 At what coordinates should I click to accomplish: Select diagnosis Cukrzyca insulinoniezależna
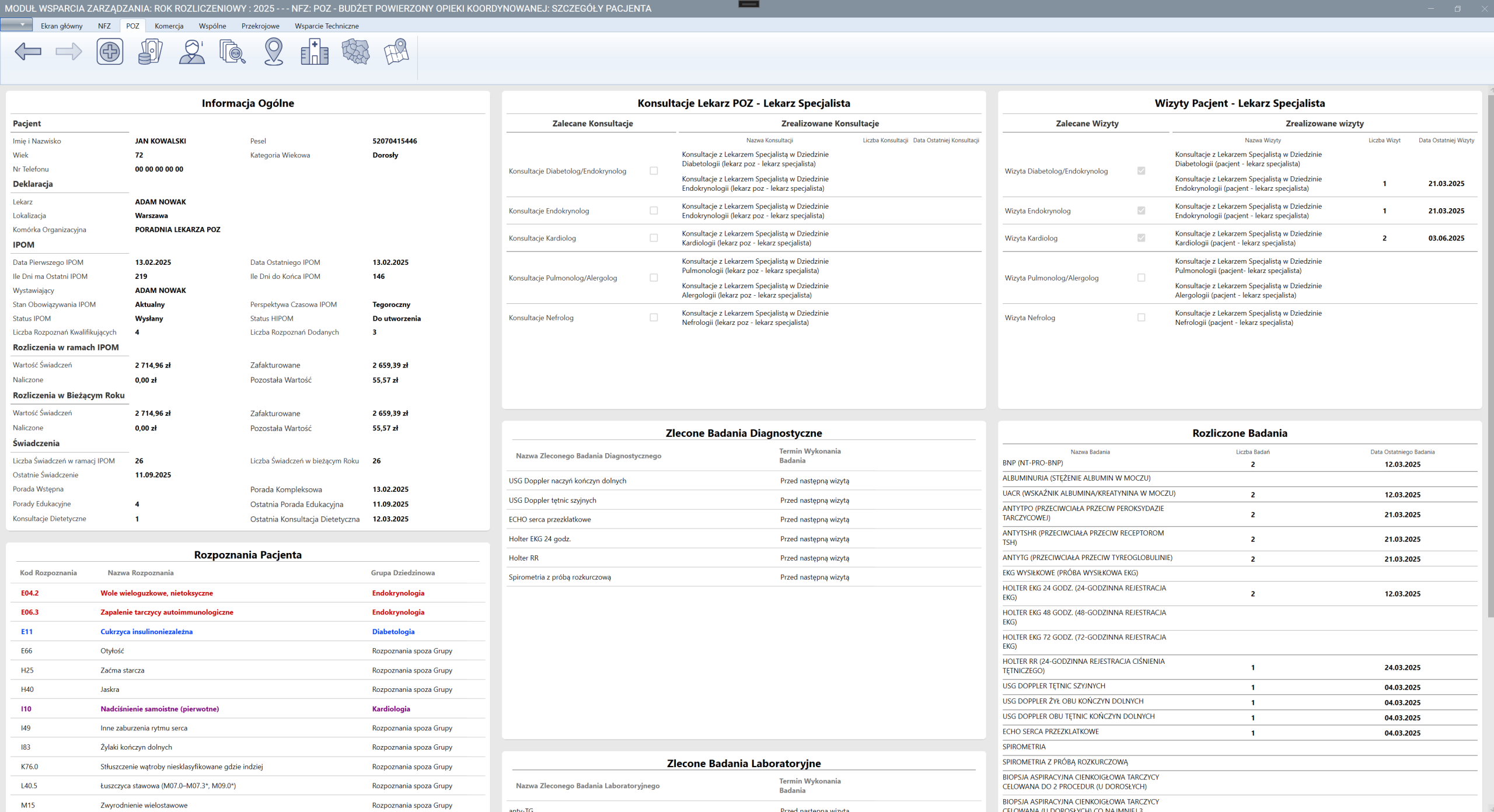point(146,632)
